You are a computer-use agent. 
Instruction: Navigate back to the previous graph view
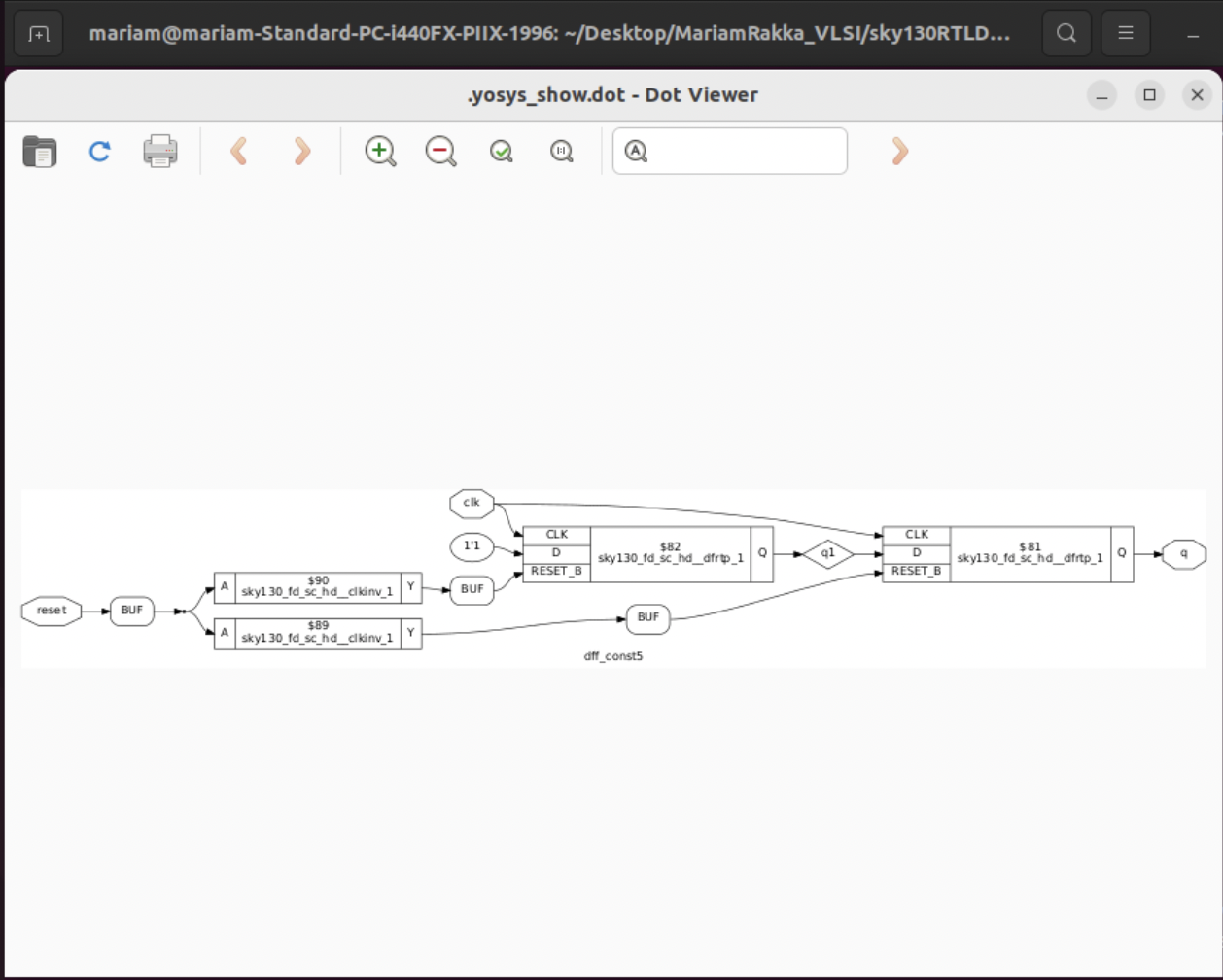tap(240, 152)
